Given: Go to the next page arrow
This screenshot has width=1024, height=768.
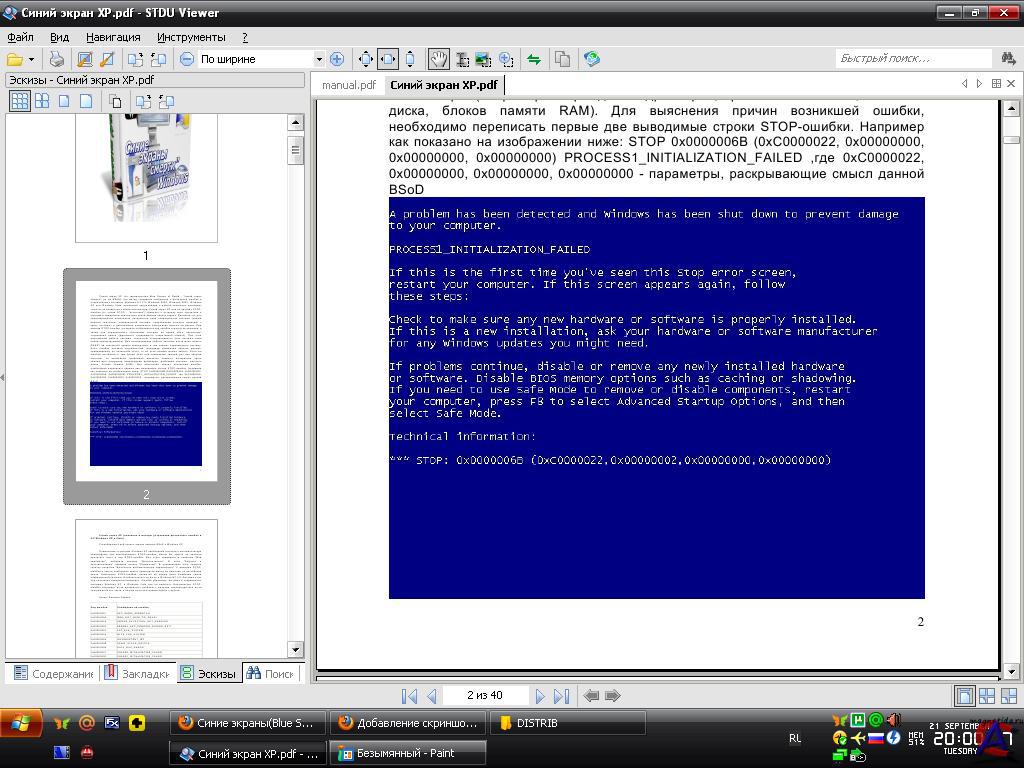Looking at the screenshot, I should tap(540, 695).
